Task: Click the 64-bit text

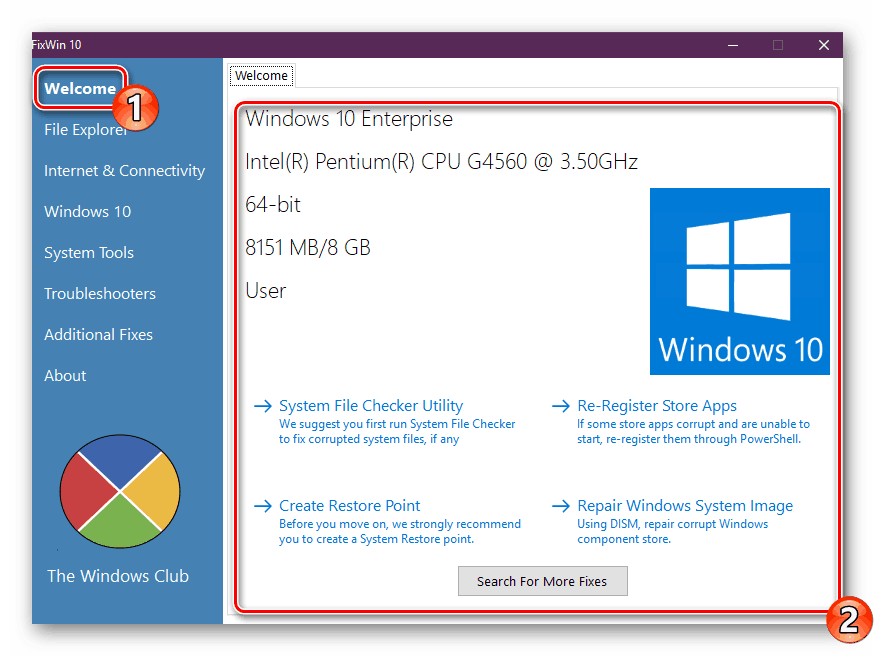Action: [x=273, y=205]
